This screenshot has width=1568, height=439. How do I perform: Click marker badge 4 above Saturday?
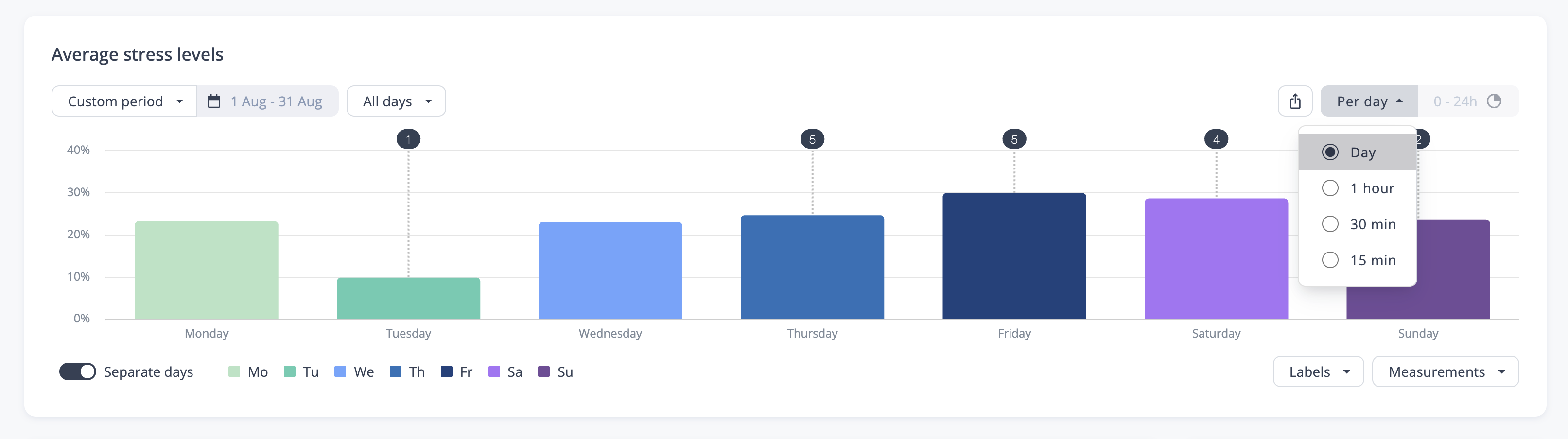[x=1216, y=139]
